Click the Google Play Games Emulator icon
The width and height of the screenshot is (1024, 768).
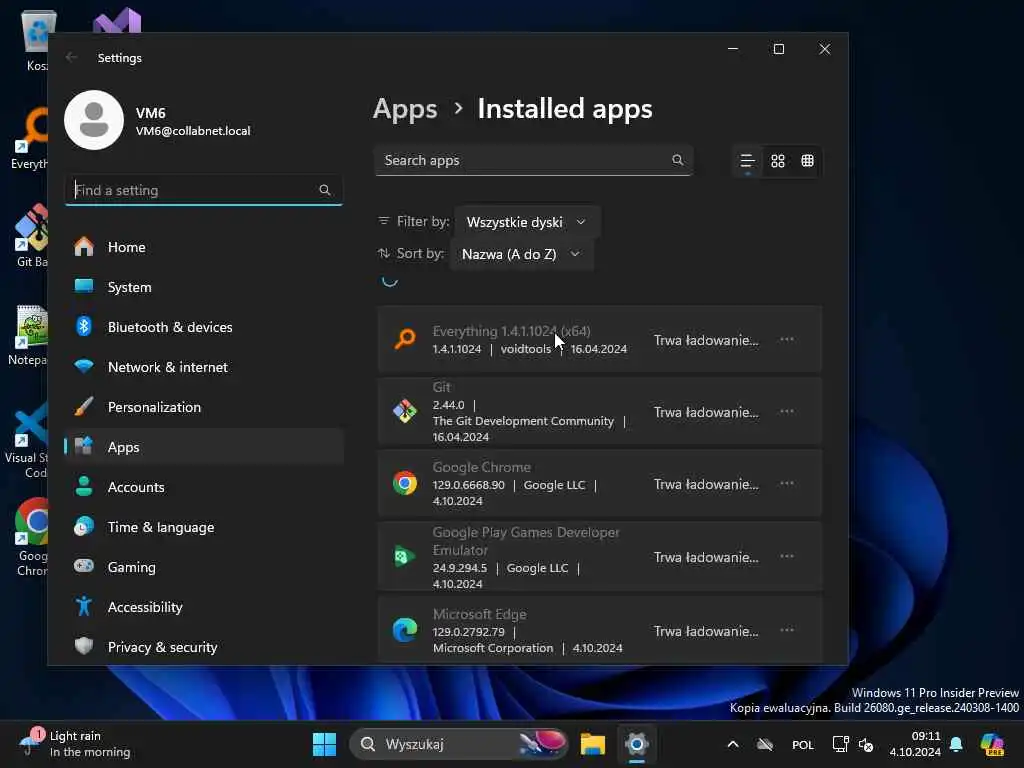pyautogui.click(x=405, y=556)
